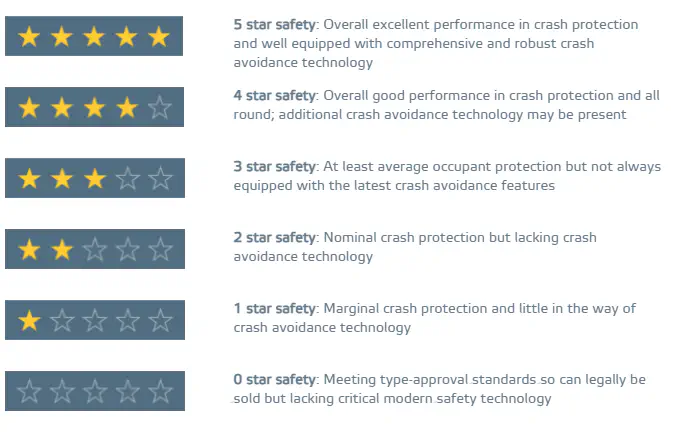Click the single empty star in four-star banner
The height and width of the screenshot is (433, 679).
(x=159, y=107)
